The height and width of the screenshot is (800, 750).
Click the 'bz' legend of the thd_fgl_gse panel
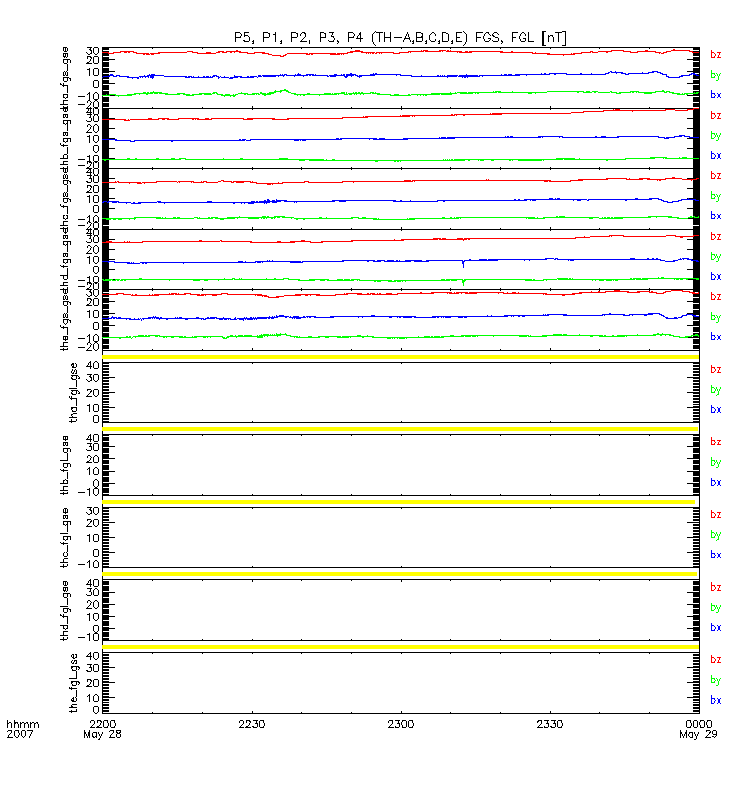pos(715,587)
